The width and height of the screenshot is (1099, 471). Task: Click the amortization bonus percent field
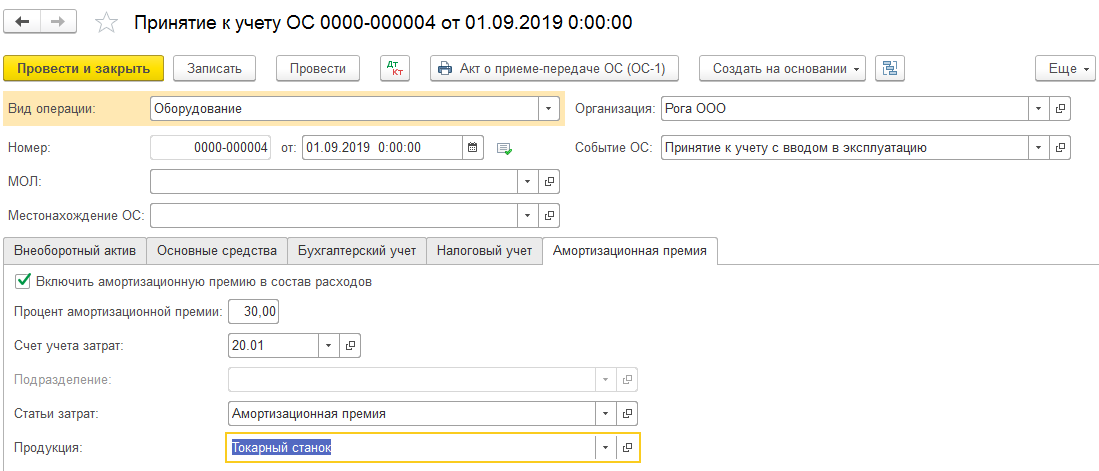[254, 312]
